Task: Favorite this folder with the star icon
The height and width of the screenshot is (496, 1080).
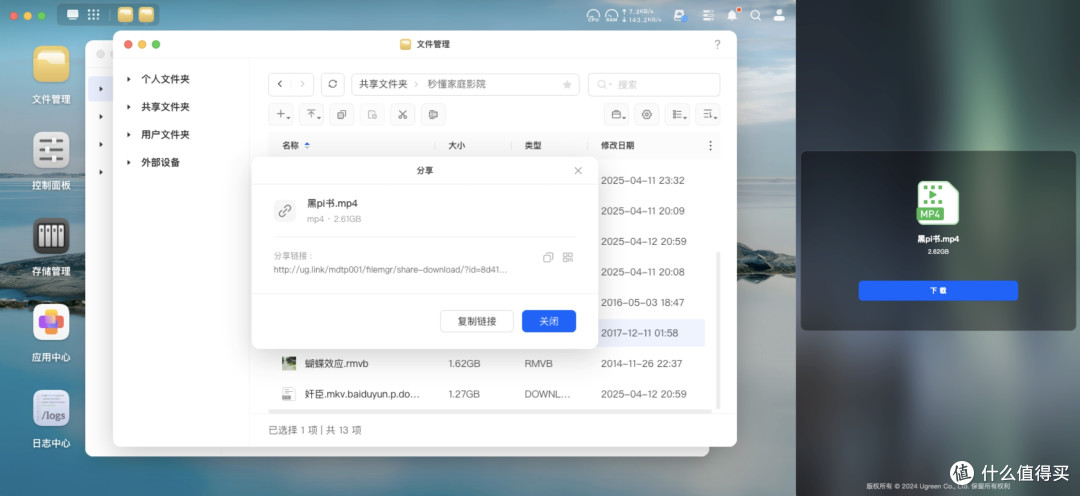Action: (567, 84)
